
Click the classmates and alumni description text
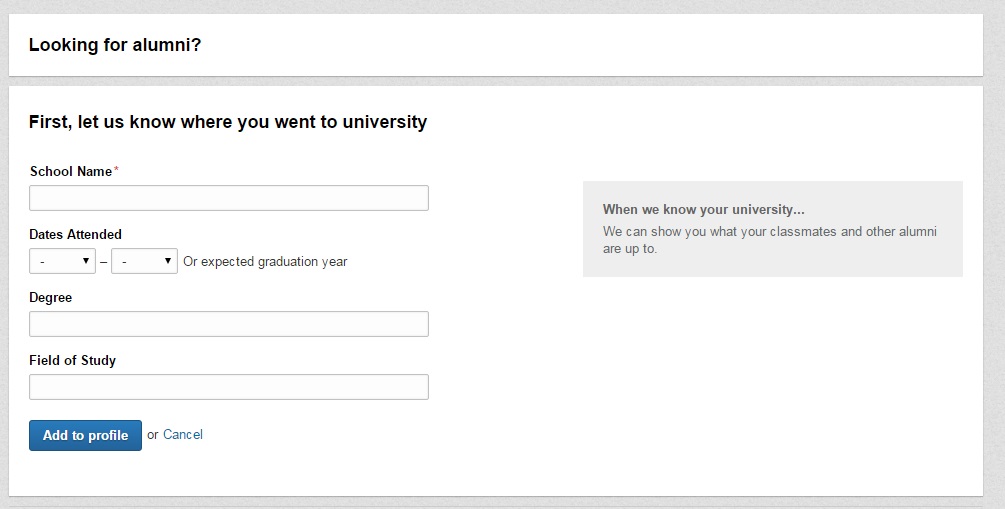[769, 240]
